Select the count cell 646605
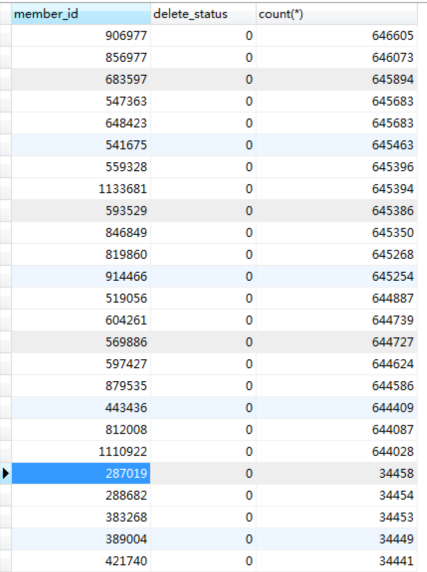The height and width of the screenshot is (572, 427). coord(337,36)
